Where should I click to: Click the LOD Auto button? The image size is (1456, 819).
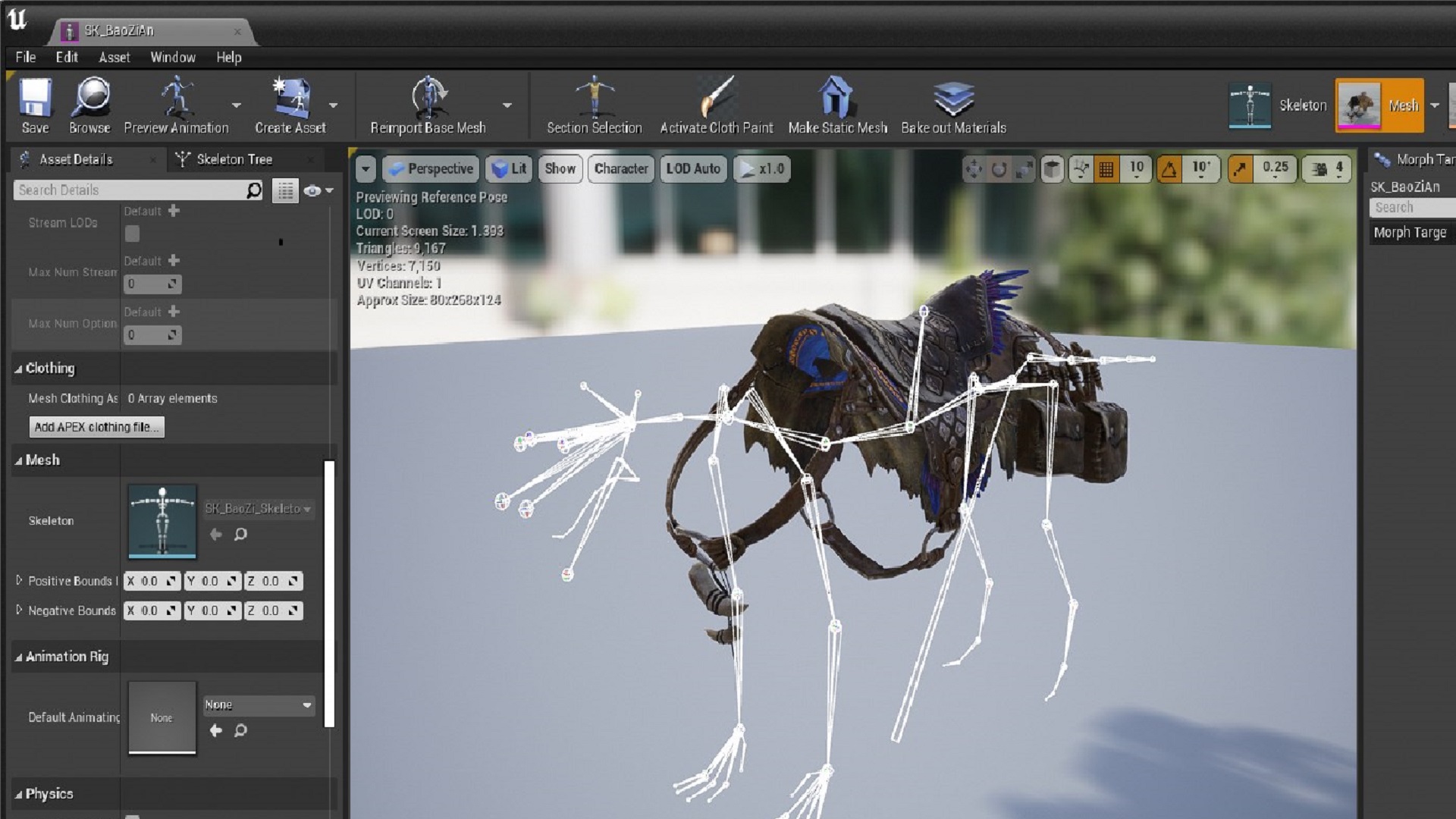click(x=692, y=169)
